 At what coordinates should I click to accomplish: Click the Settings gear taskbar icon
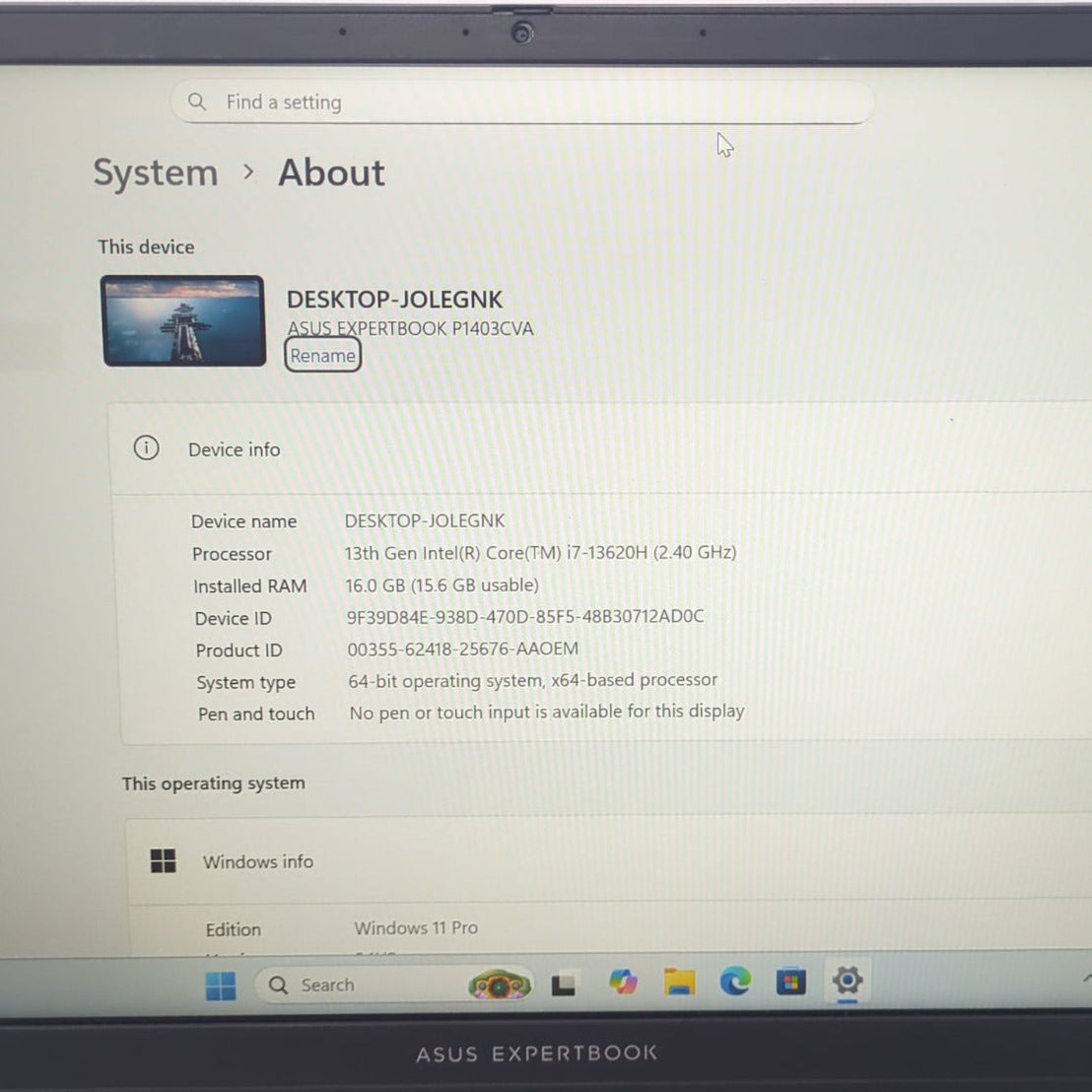coord(847,980)
